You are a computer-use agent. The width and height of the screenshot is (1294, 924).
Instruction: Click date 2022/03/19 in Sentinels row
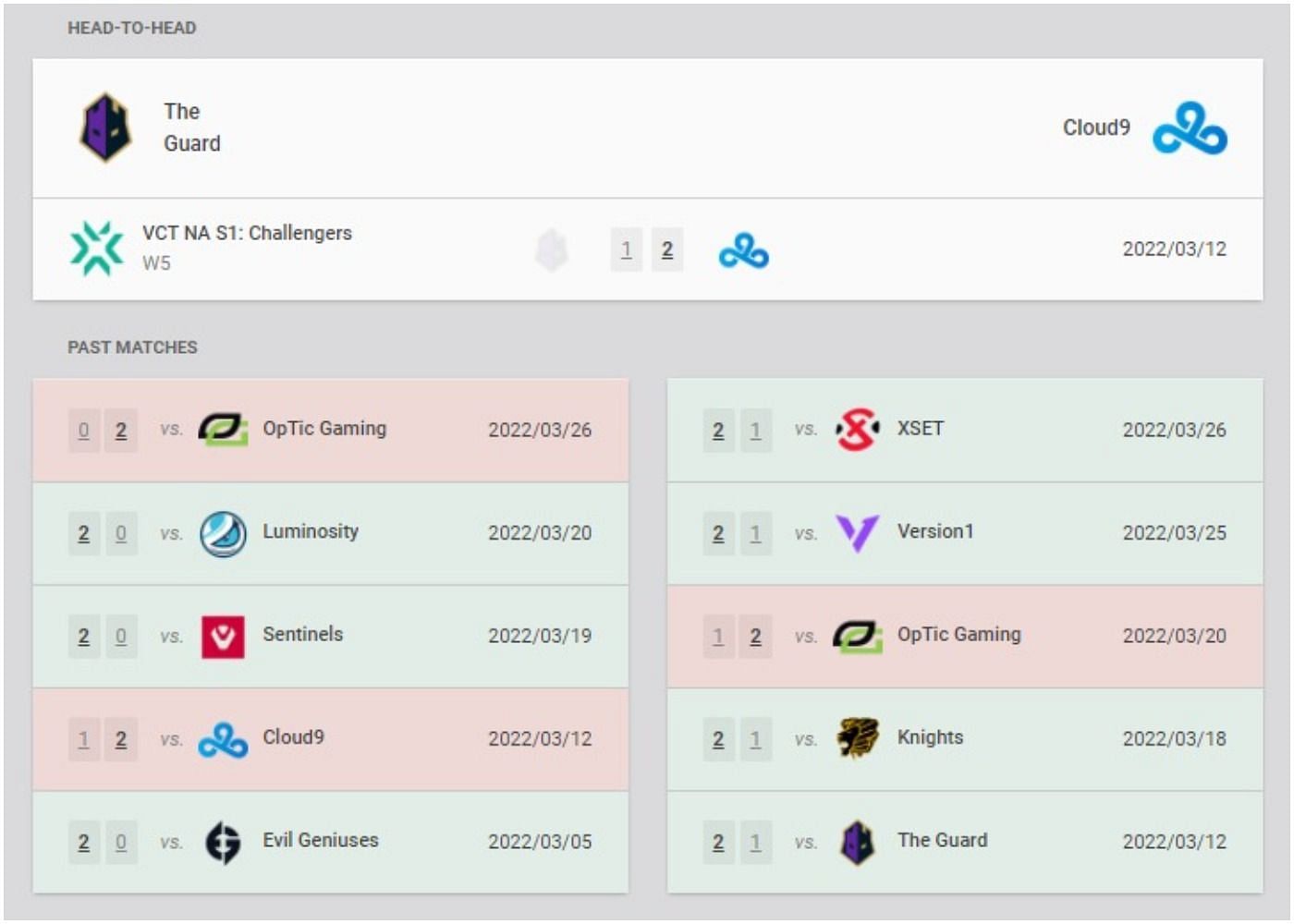pos(540,636)
